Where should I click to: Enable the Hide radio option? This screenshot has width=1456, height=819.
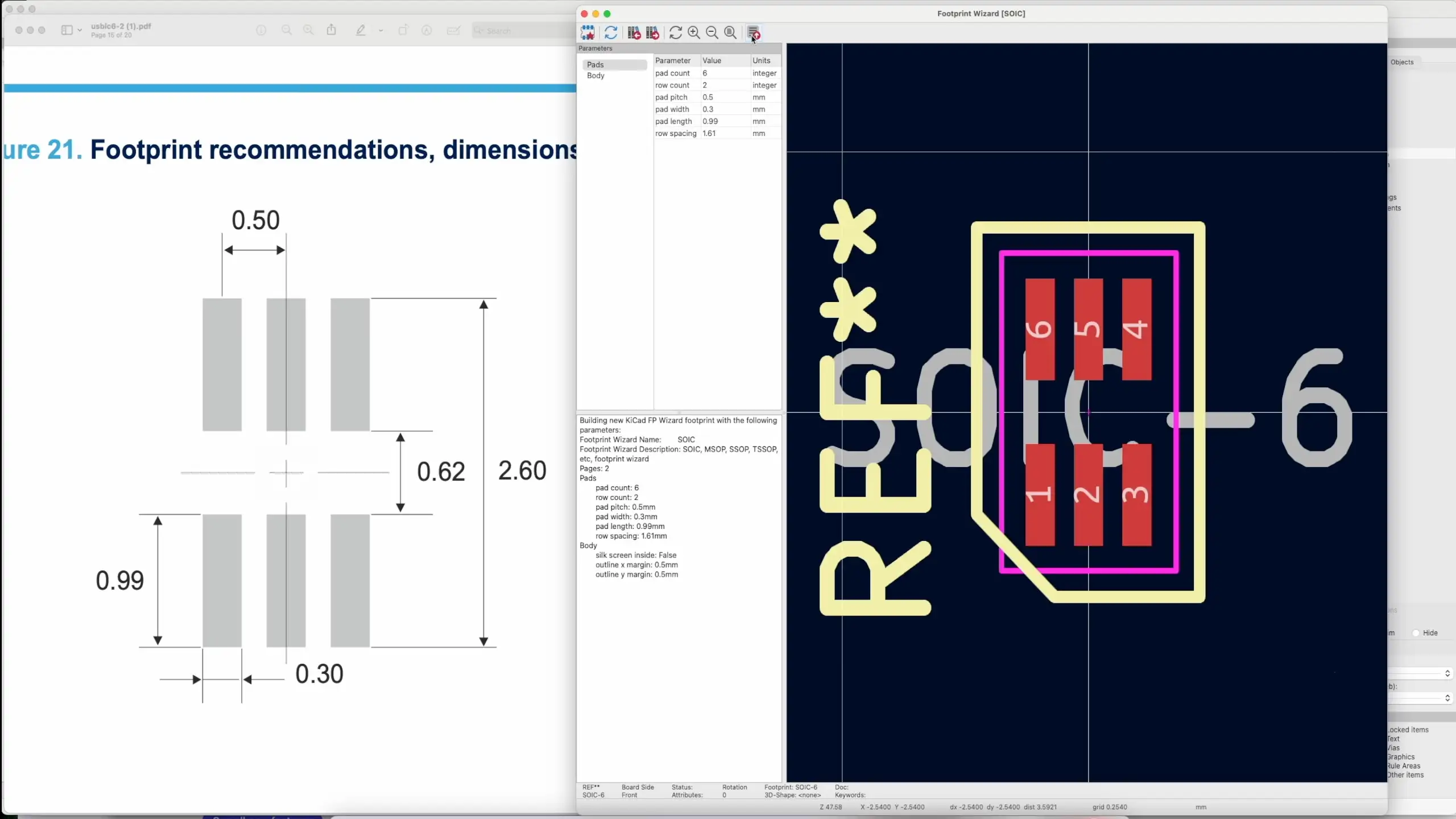tap(1416, 632)
